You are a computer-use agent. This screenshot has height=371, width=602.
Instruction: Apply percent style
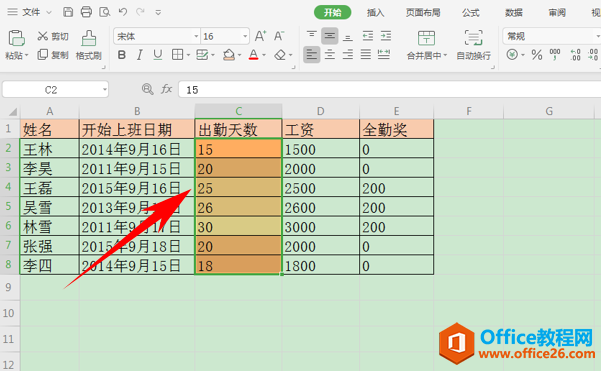click(x=537, y=55)
